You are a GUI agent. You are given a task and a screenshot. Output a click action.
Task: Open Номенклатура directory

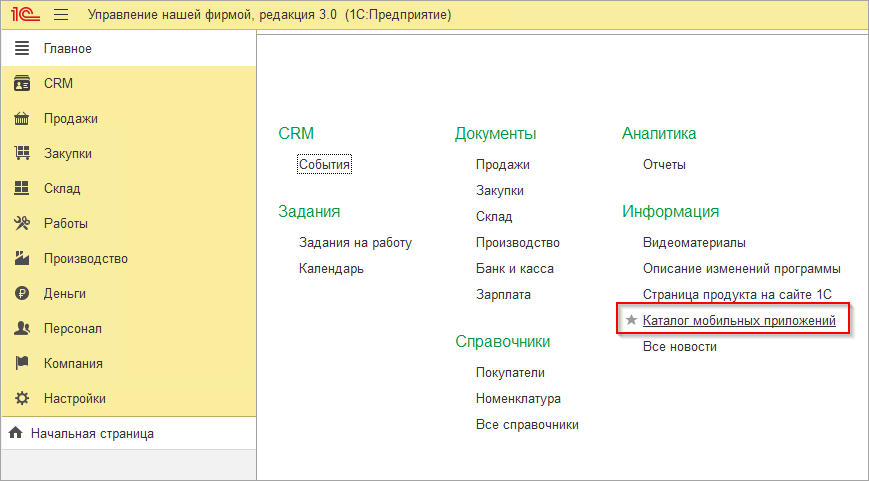click(518, 399)
